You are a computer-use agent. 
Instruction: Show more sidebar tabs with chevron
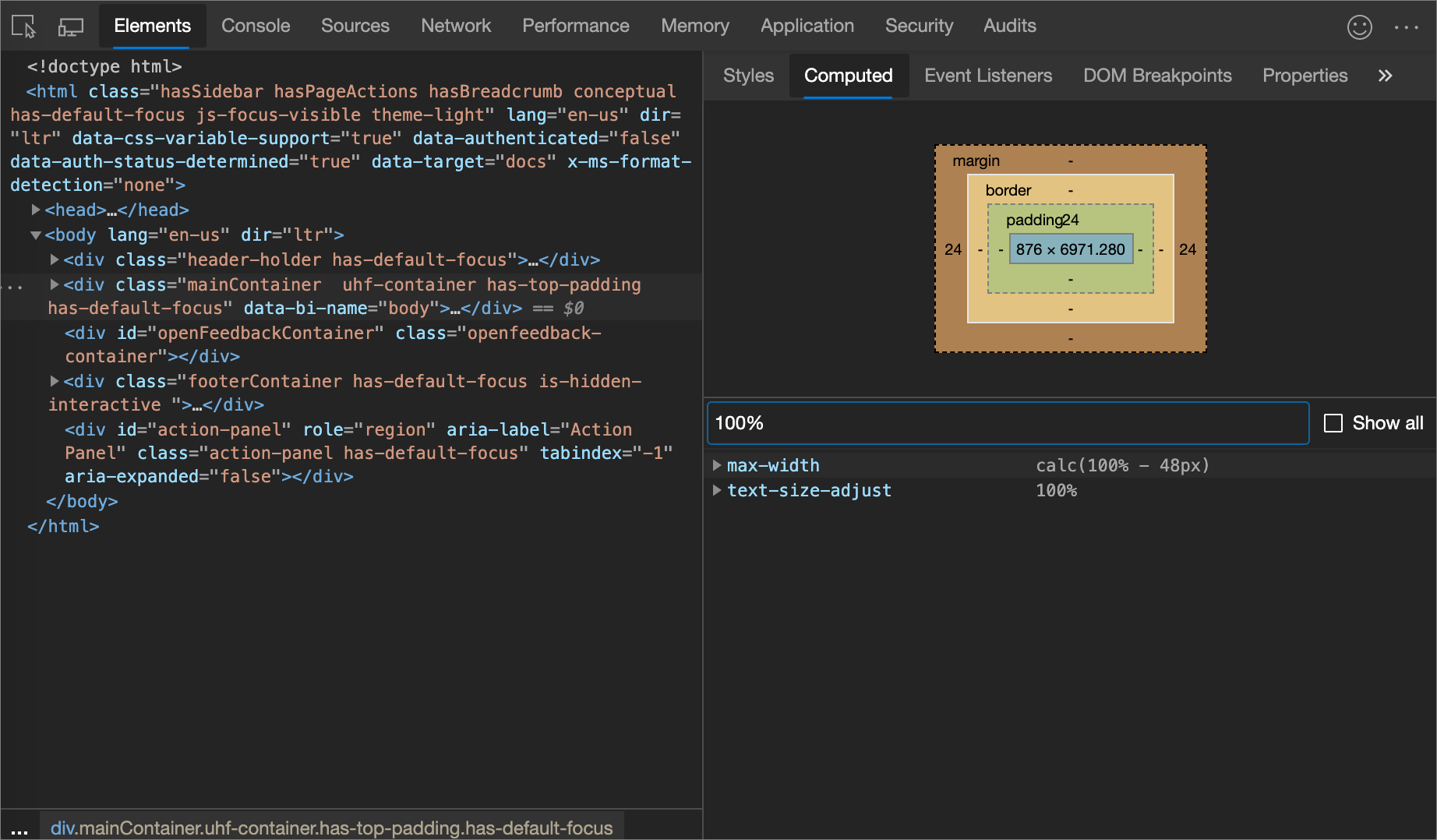1385,76
